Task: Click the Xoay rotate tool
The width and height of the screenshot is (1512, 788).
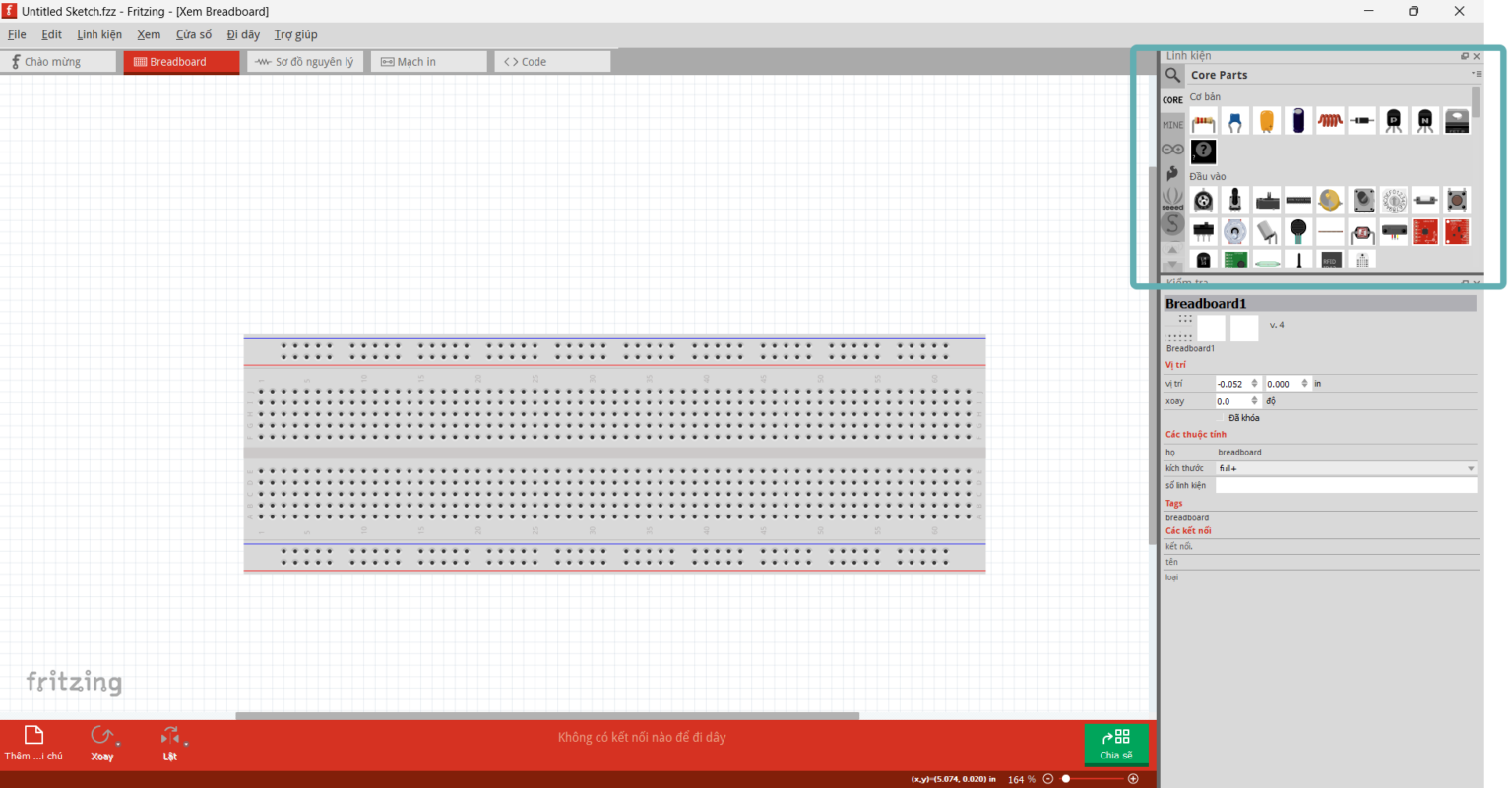Action: click(102, 743)
